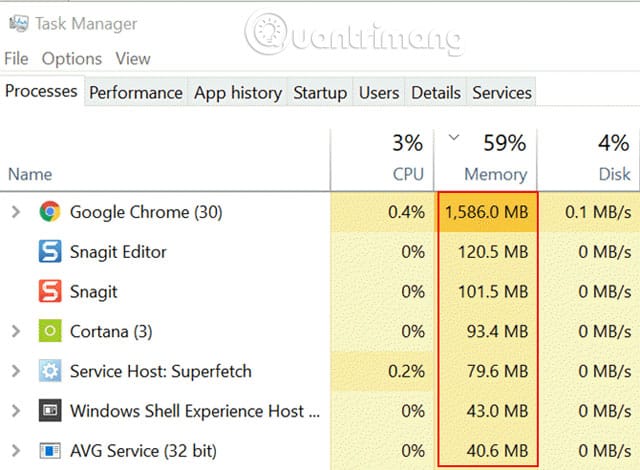Viewport: 640px width, 470px height.
Task: Click the Google Chrome process icon
Action: tap(50, 211)
